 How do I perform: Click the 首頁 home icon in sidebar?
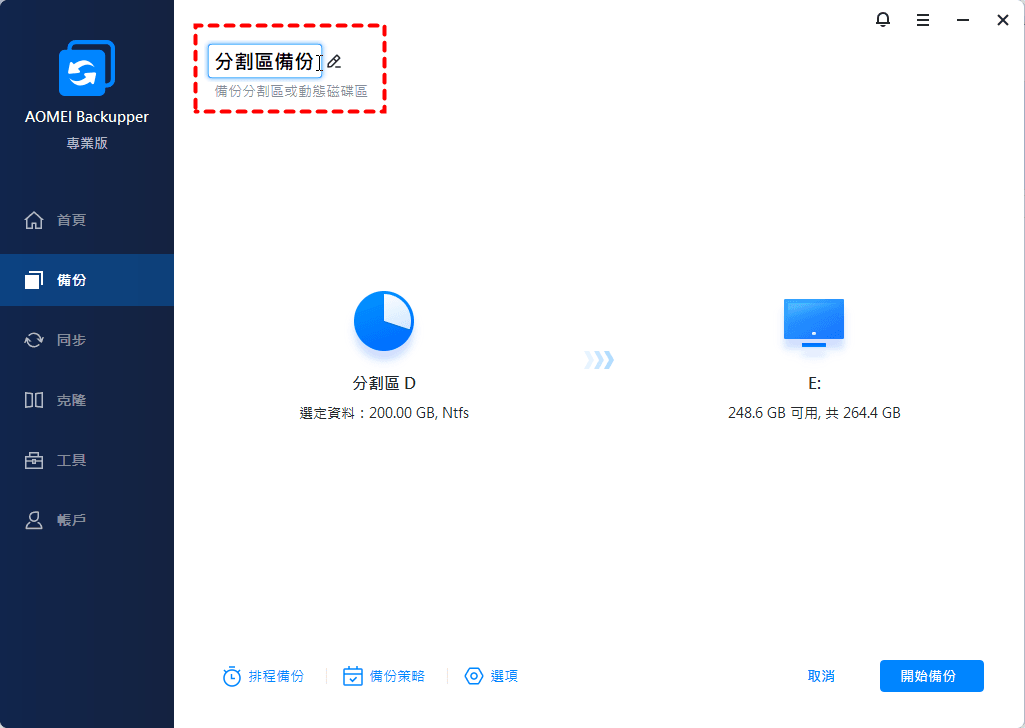[x=34, y=220]
